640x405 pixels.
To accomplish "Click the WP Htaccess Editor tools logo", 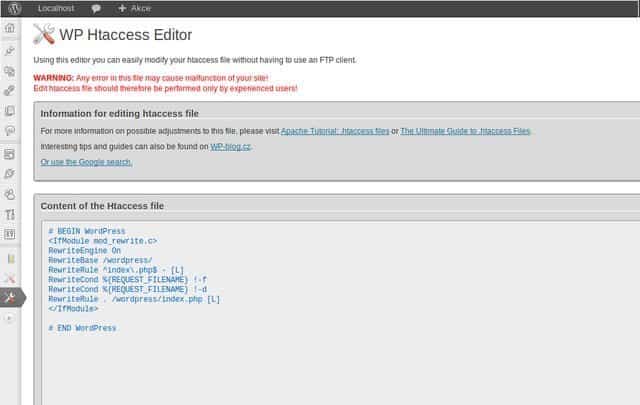I will [44, 34].
